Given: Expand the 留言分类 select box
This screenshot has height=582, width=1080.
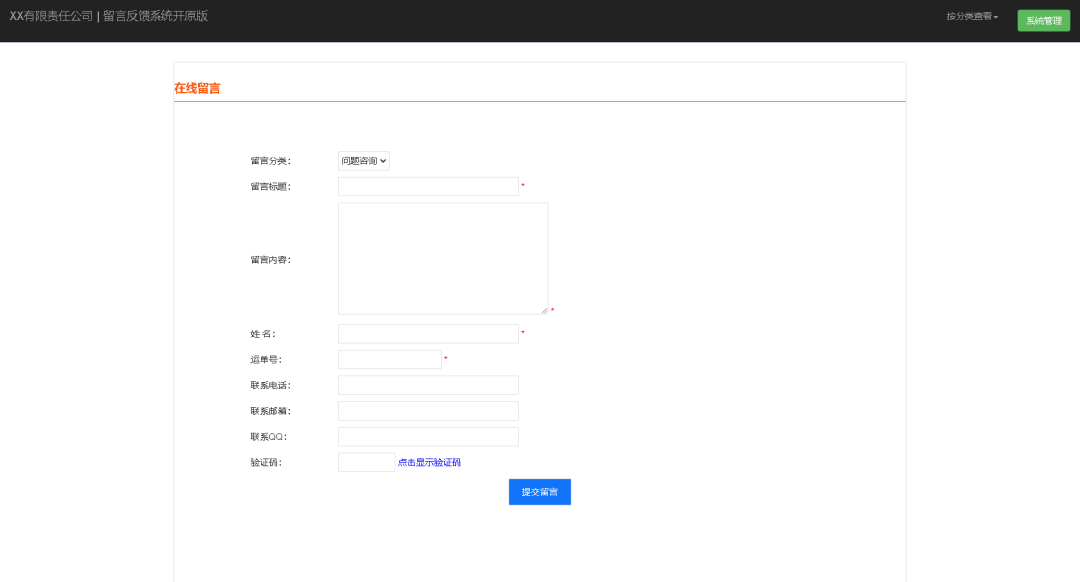Looking at the screenshot, I should (363, 161).
